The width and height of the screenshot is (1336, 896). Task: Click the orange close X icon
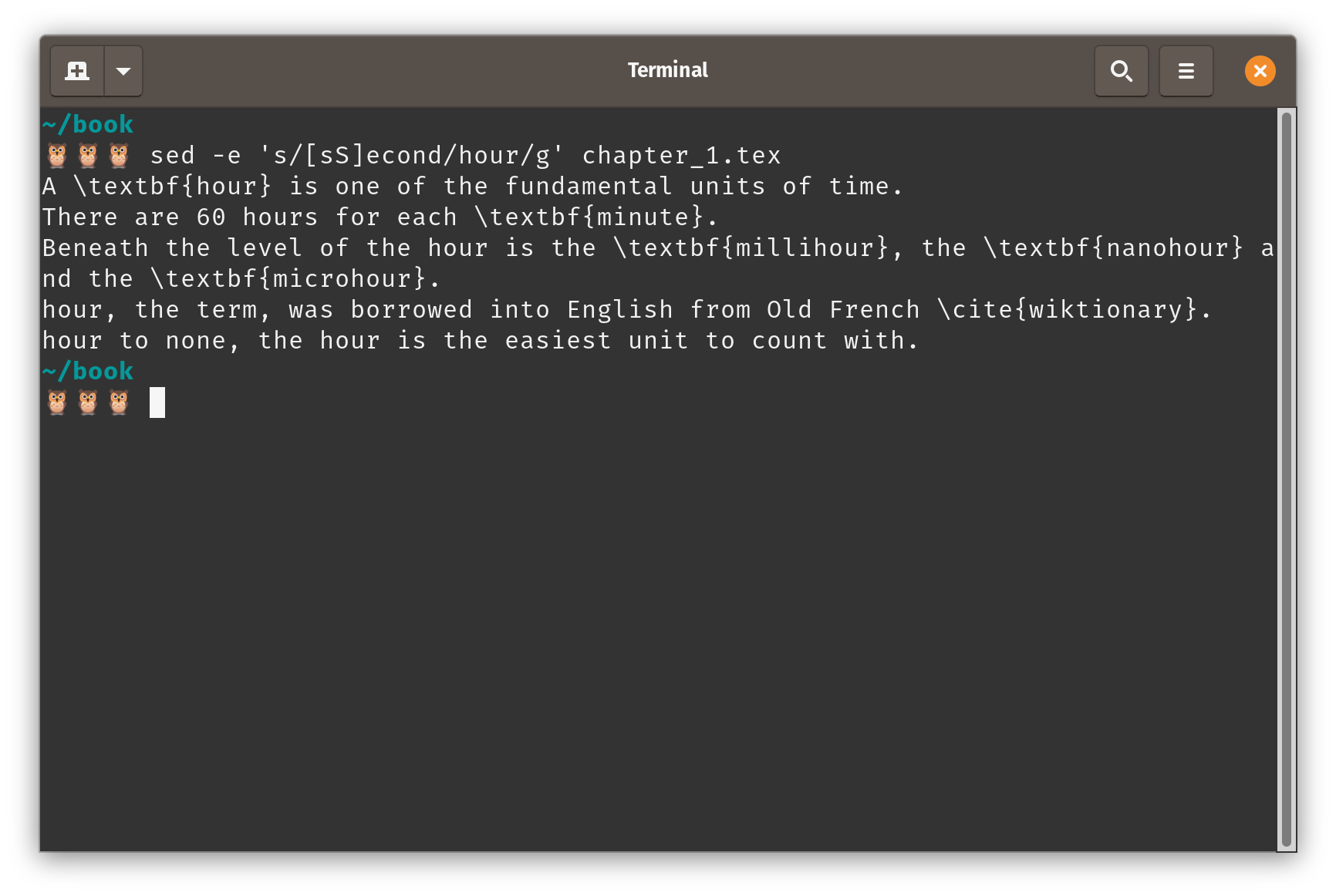(x=1260, y=70)
